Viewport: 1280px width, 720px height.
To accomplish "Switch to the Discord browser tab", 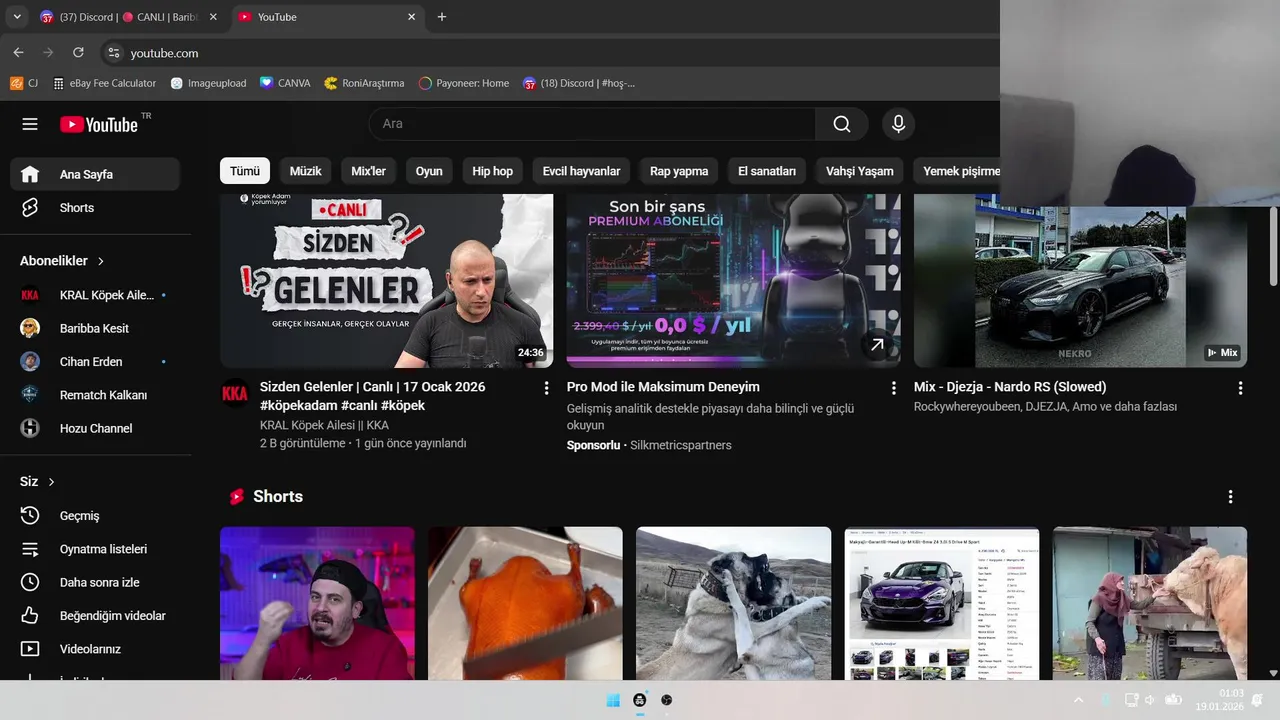I will 126,17.
